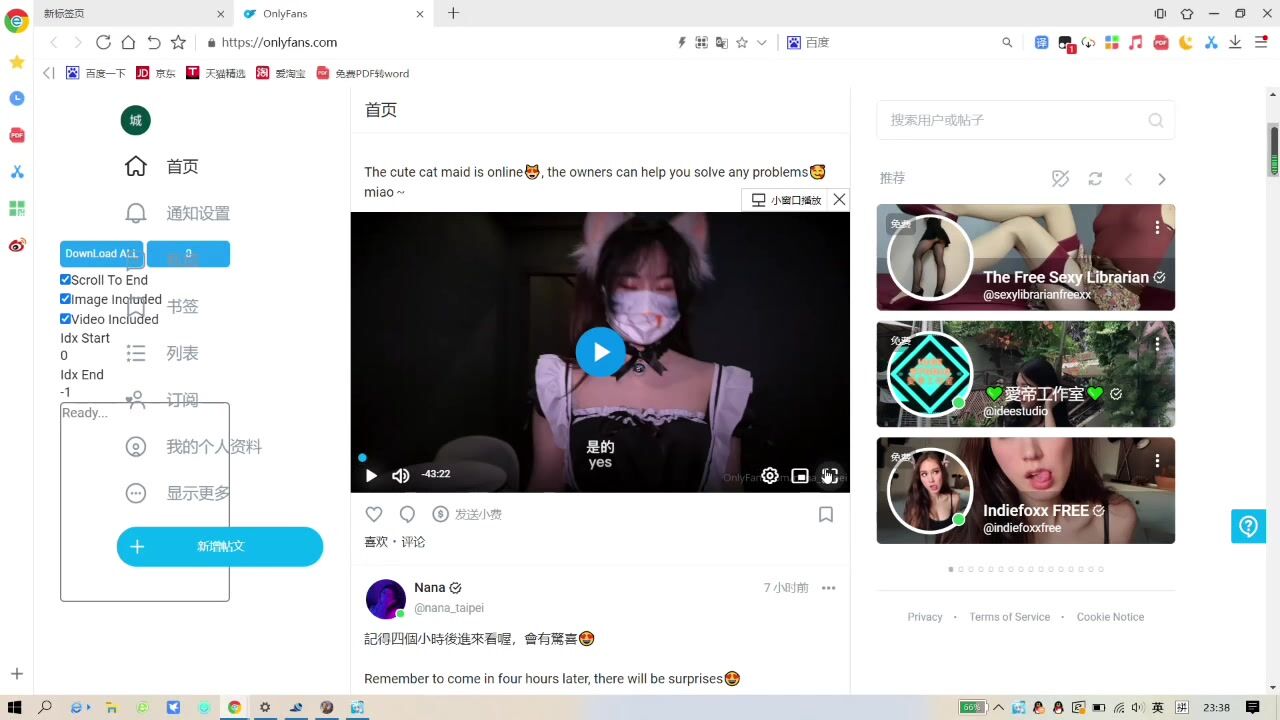Toggle the Image Included checkbox

[66, 299]
